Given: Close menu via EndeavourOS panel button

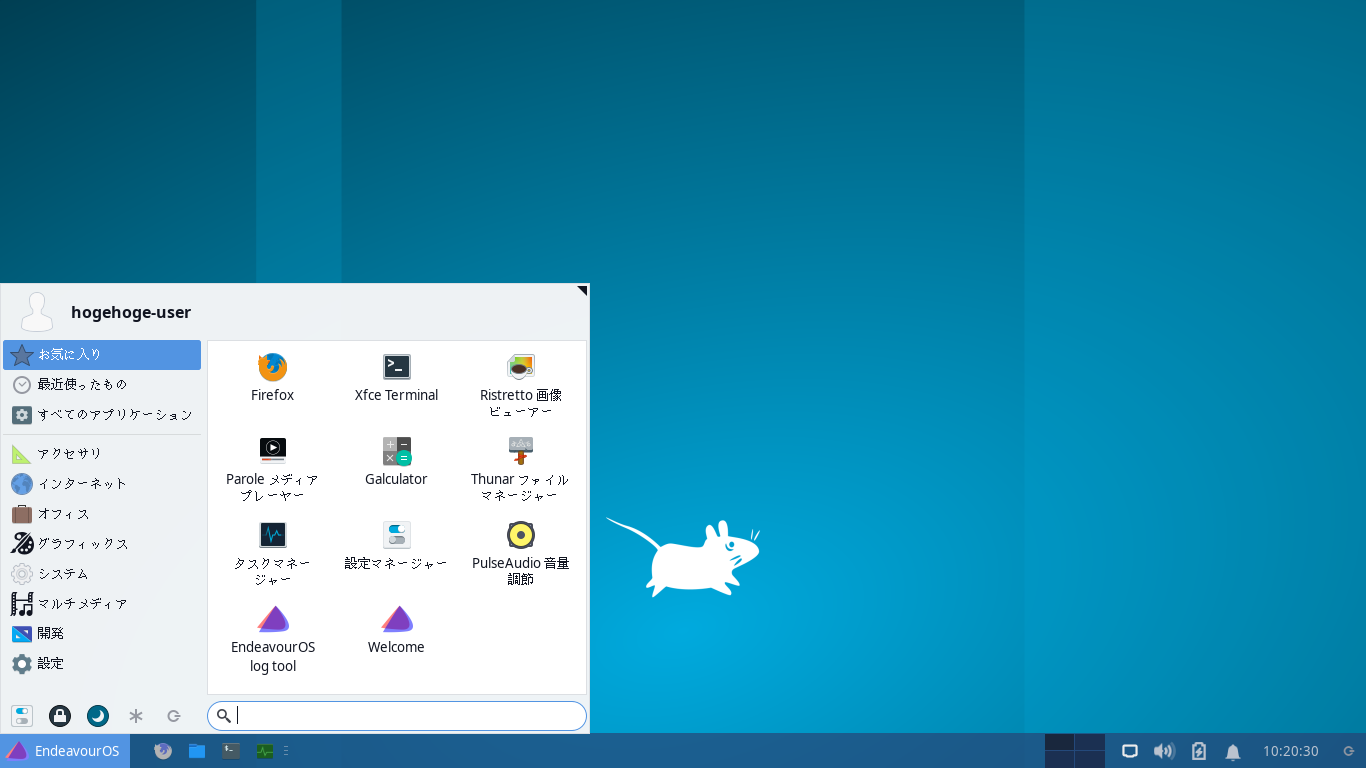Looking at the screenshot, I should 65,751.
